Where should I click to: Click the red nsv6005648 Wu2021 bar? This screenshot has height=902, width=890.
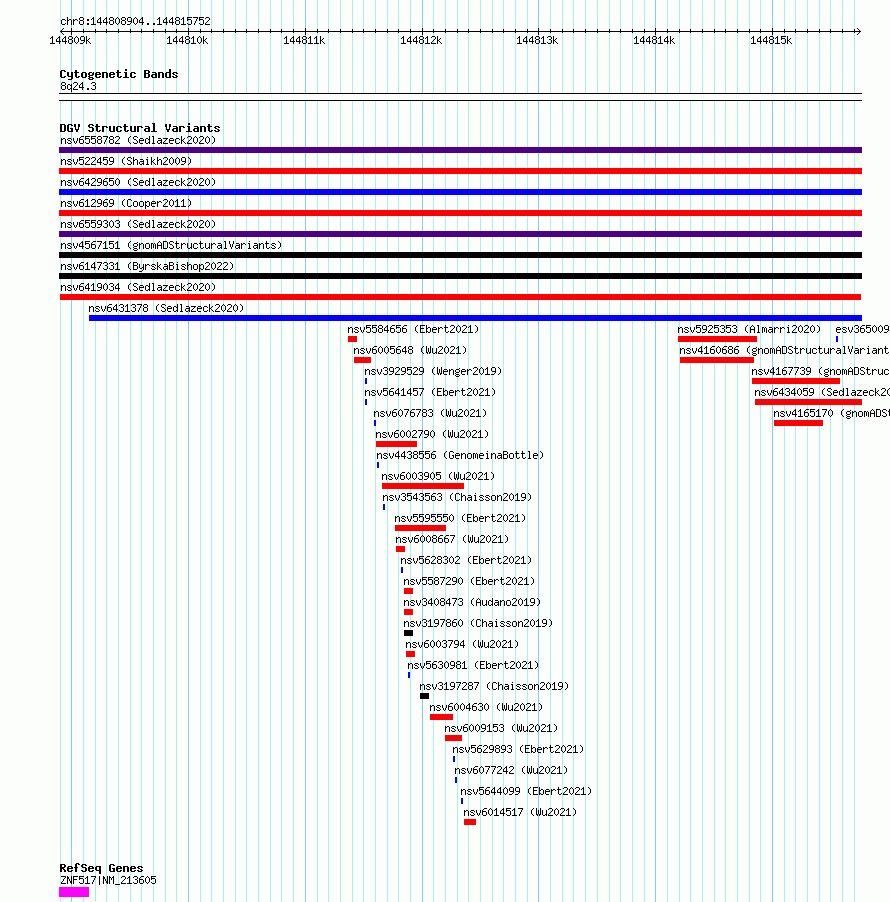point(362,360)
